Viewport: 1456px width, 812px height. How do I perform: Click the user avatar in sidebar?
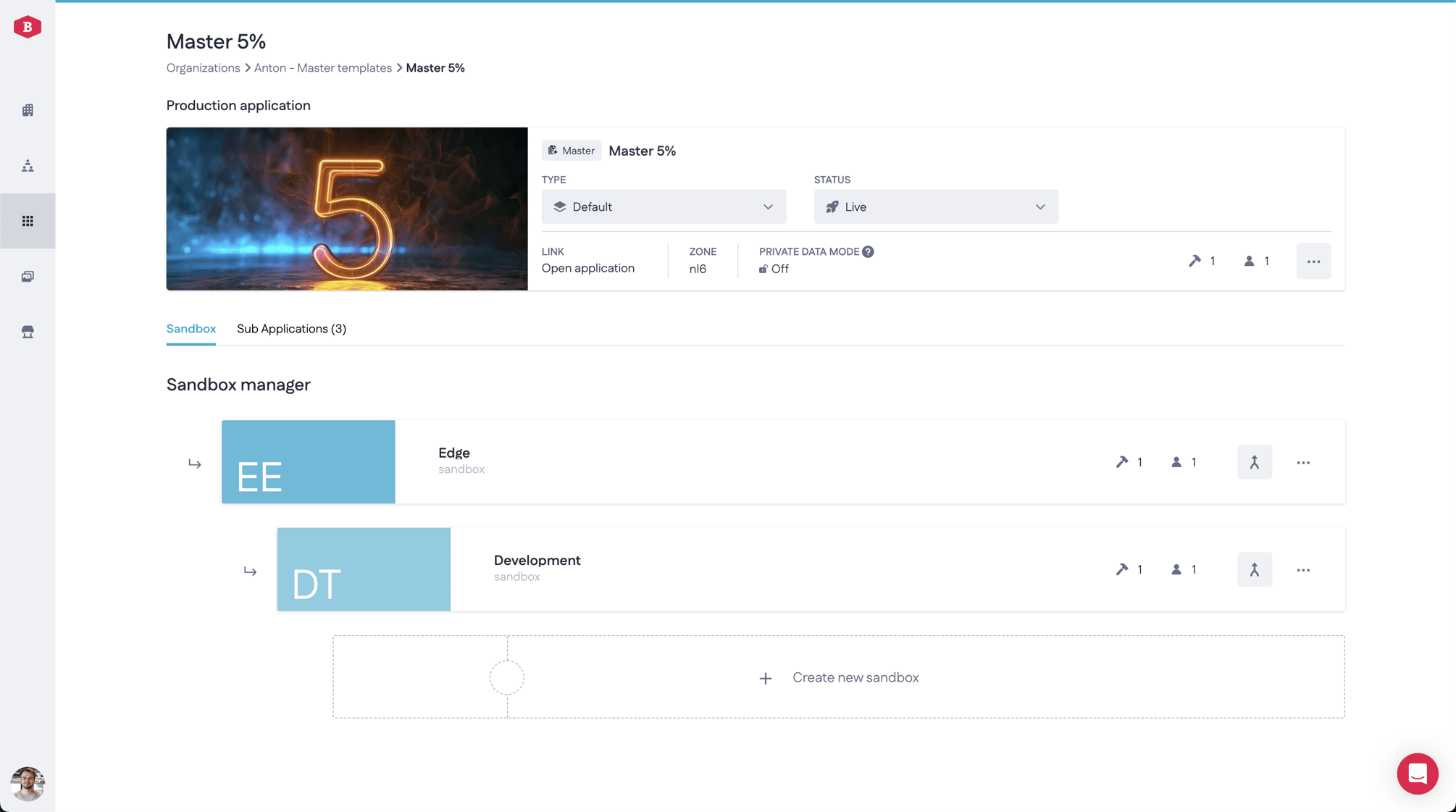[28, 784]
